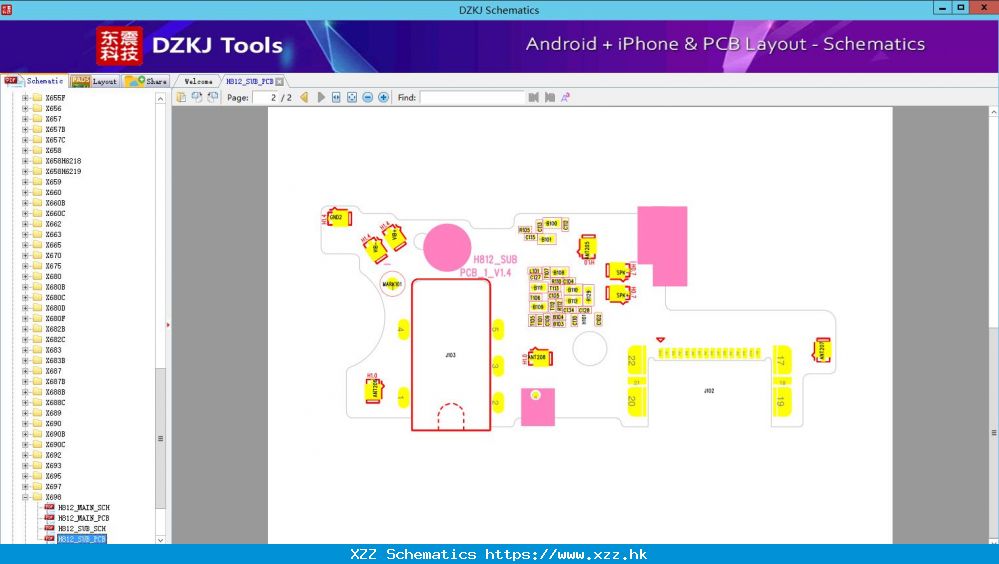Collapse the X698 folder node
Image resolution: width=999 pixels, height=564 pixels.
[x=25, y=497]
